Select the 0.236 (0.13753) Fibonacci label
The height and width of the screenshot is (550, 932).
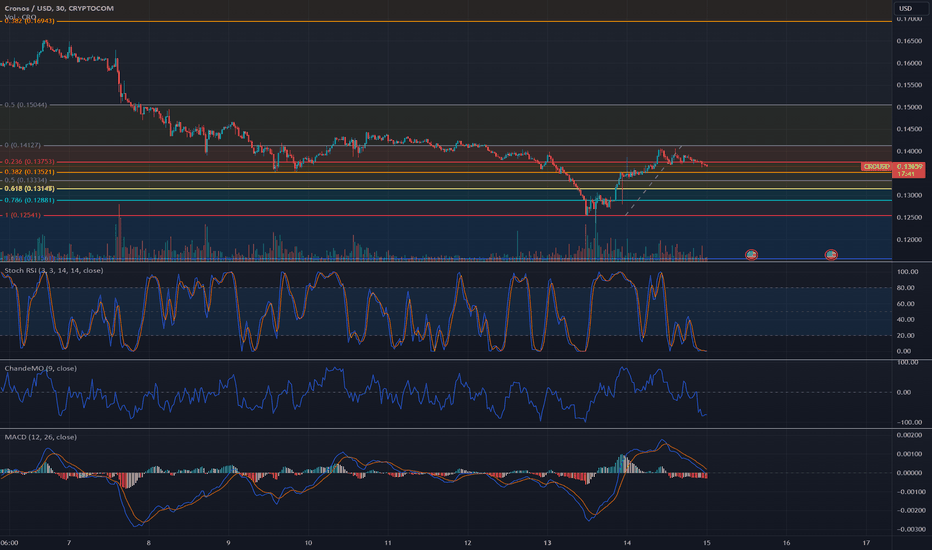[29, 162]
